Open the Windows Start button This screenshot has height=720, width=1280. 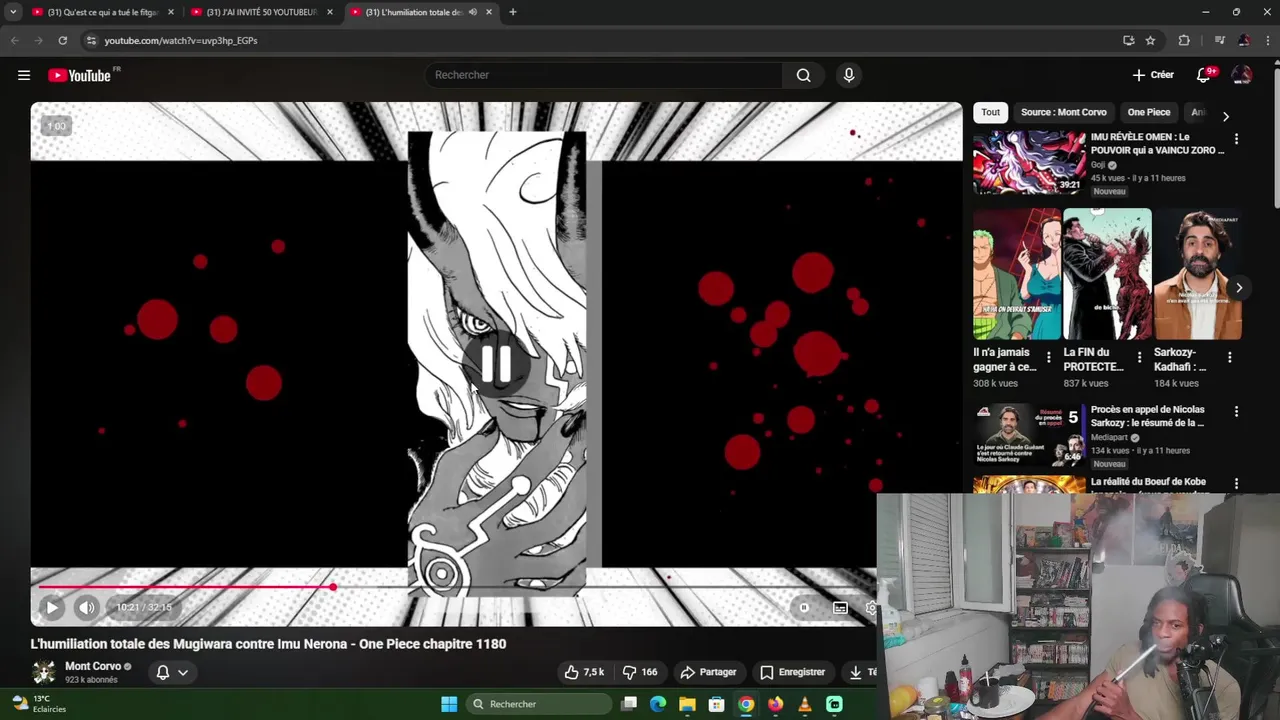449,704
